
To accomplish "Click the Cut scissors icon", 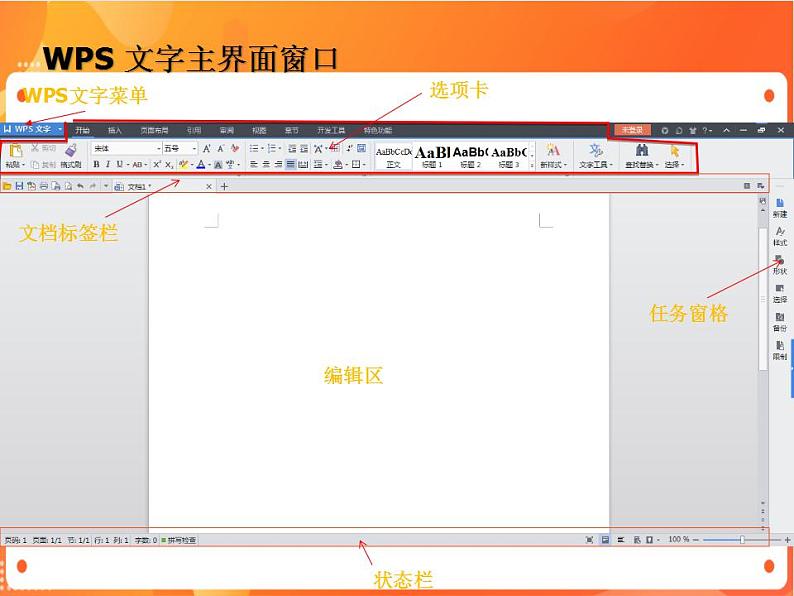I will tap(35, 148).
